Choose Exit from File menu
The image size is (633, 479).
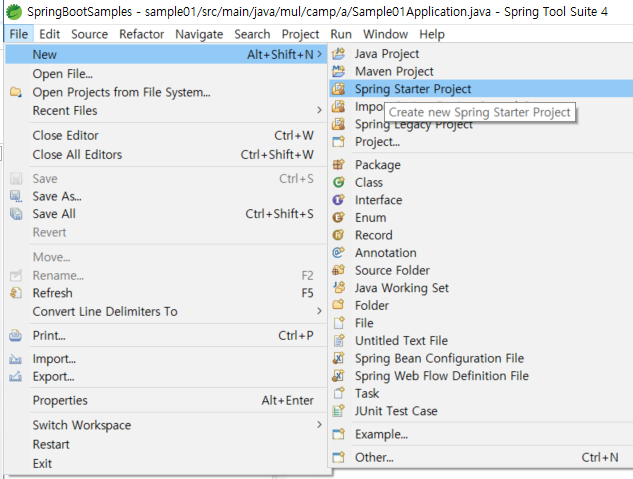[166, 464]
